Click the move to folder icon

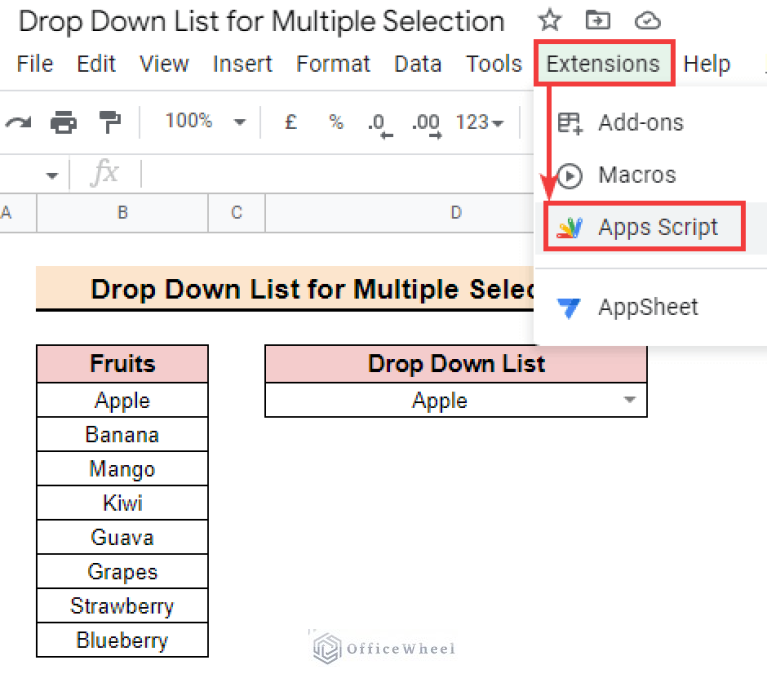coord(598,20)
